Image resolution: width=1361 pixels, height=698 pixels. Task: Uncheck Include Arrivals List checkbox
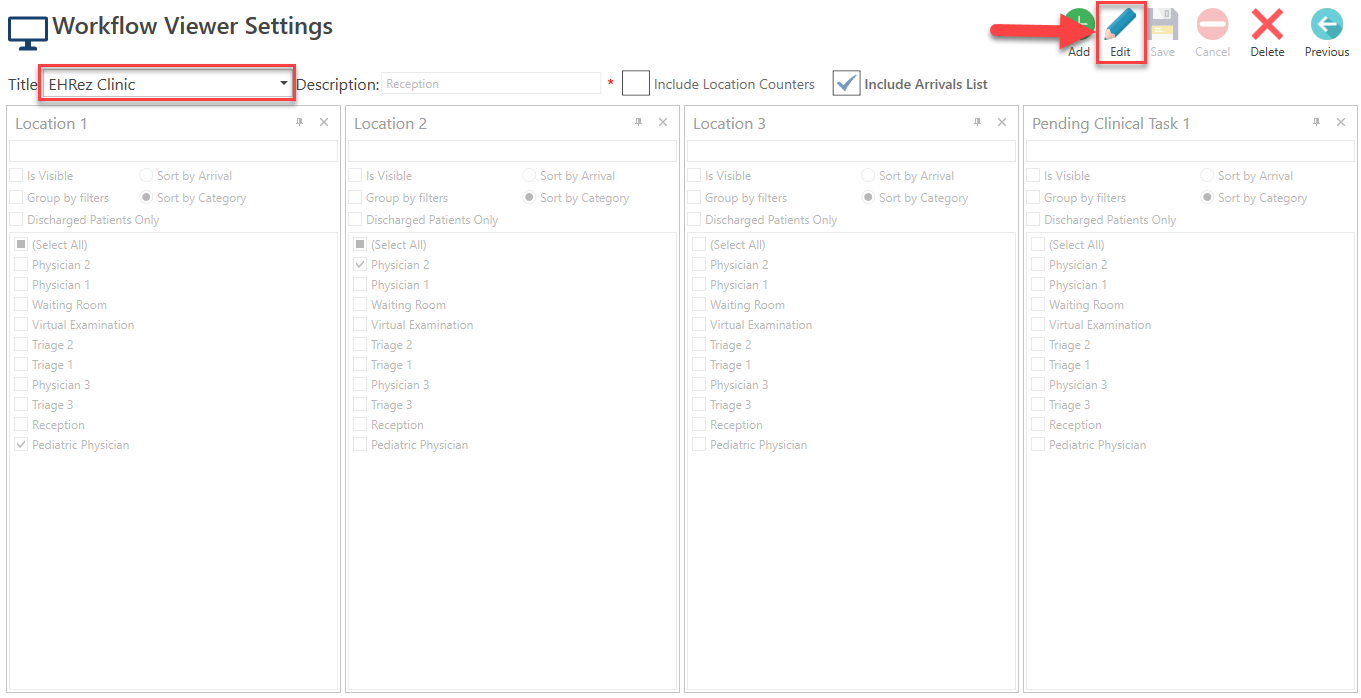click(x=846, y=84)
